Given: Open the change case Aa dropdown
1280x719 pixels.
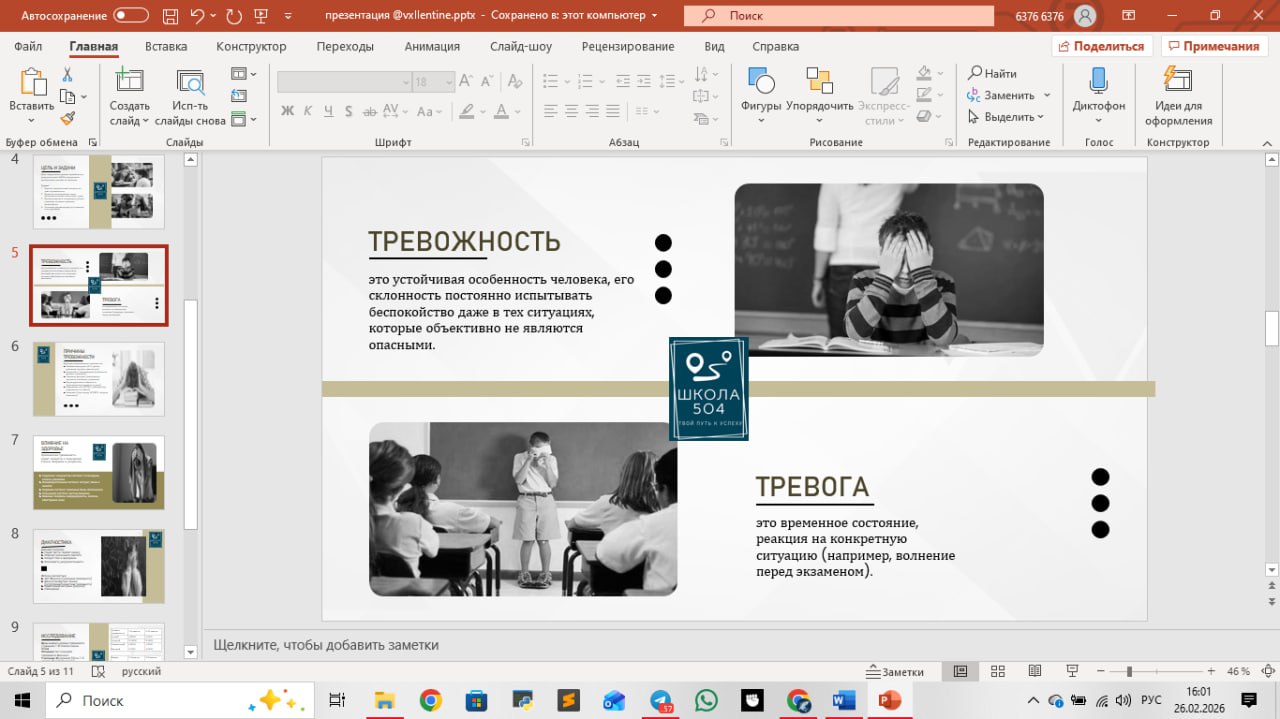Looking at the screenshot, I should tap(431, 111).
